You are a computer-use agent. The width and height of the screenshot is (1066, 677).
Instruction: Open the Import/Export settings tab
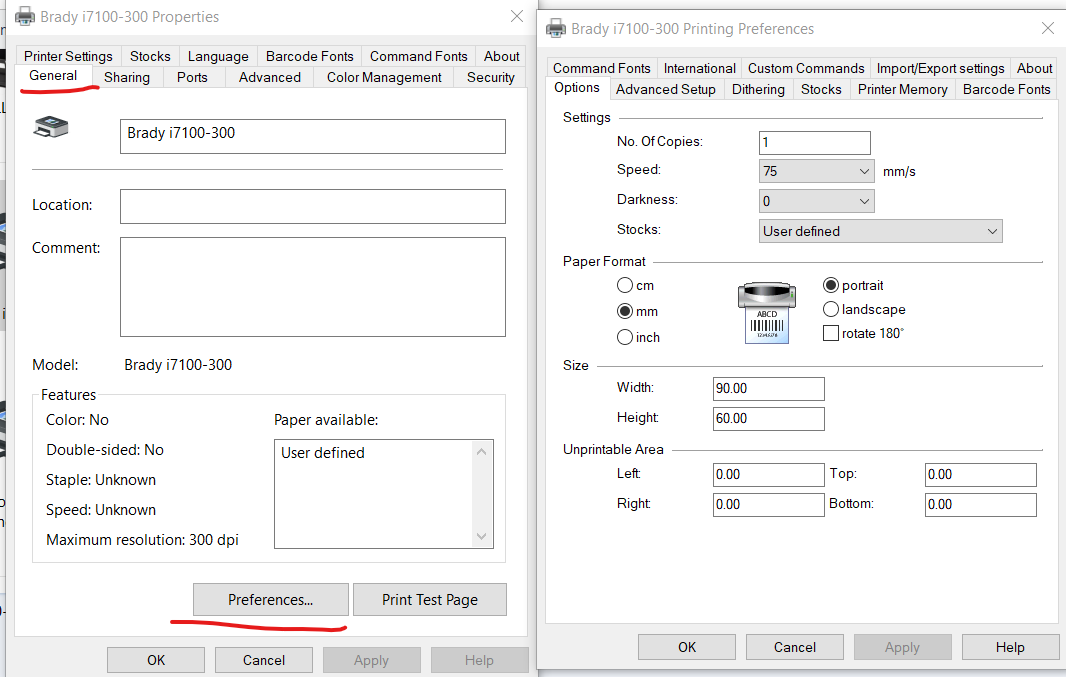pyautogui.click(x=940, y=68)
